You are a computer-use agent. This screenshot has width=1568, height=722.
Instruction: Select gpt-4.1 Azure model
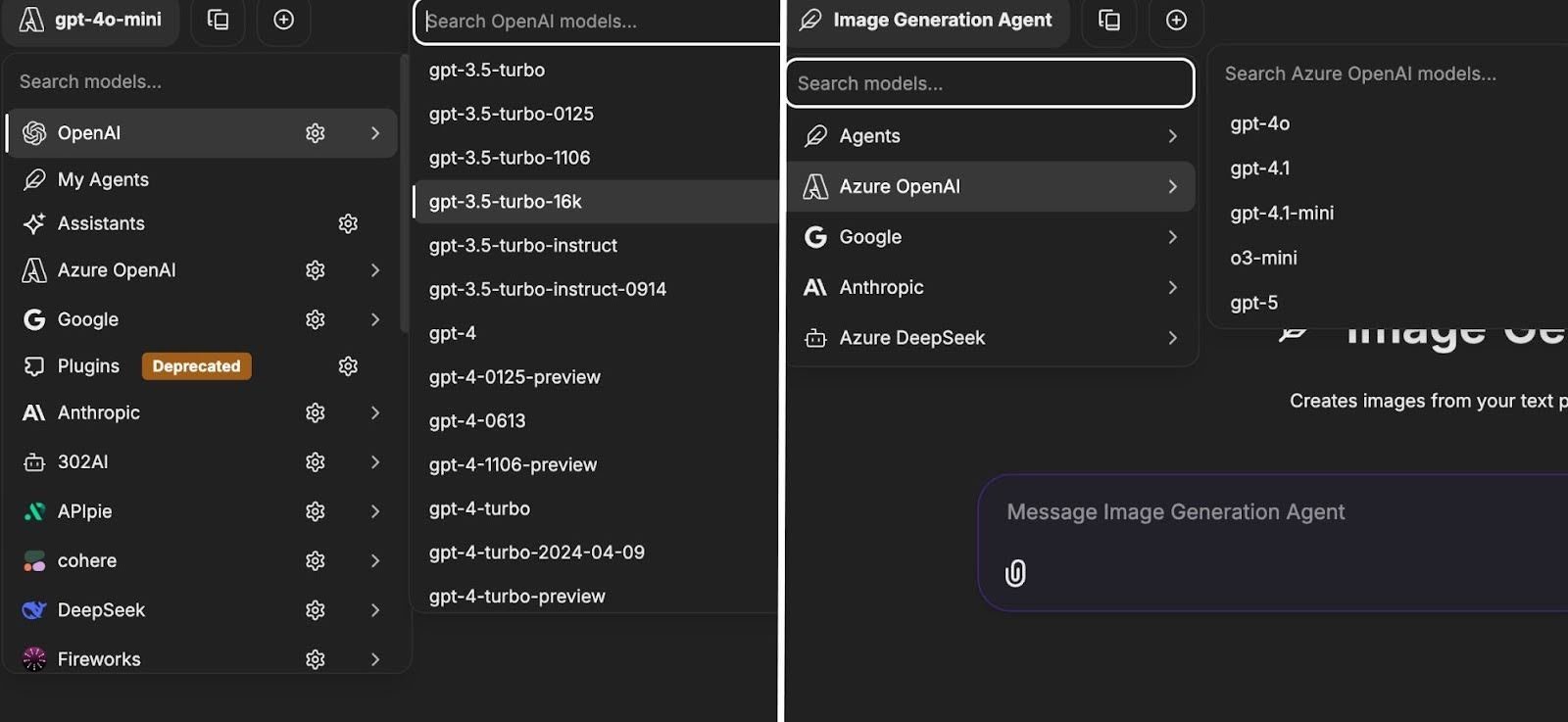coord(1260,168)
